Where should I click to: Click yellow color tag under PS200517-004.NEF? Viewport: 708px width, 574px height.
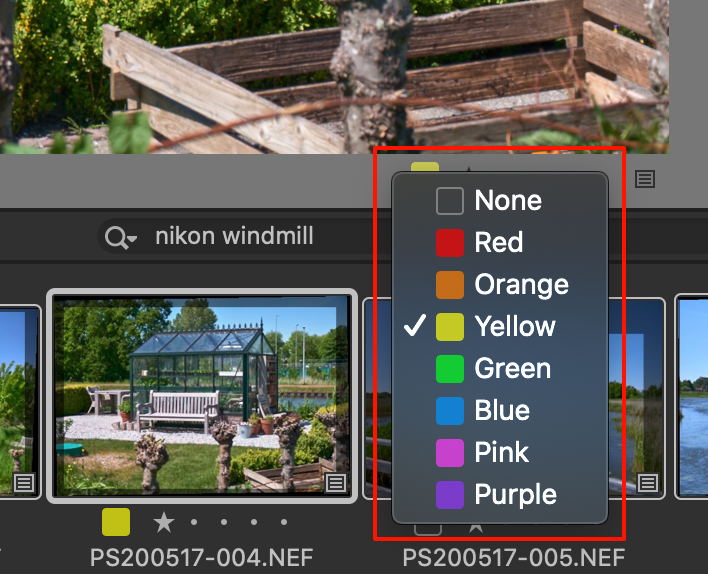pyautogui.click(x=116, y=522)
